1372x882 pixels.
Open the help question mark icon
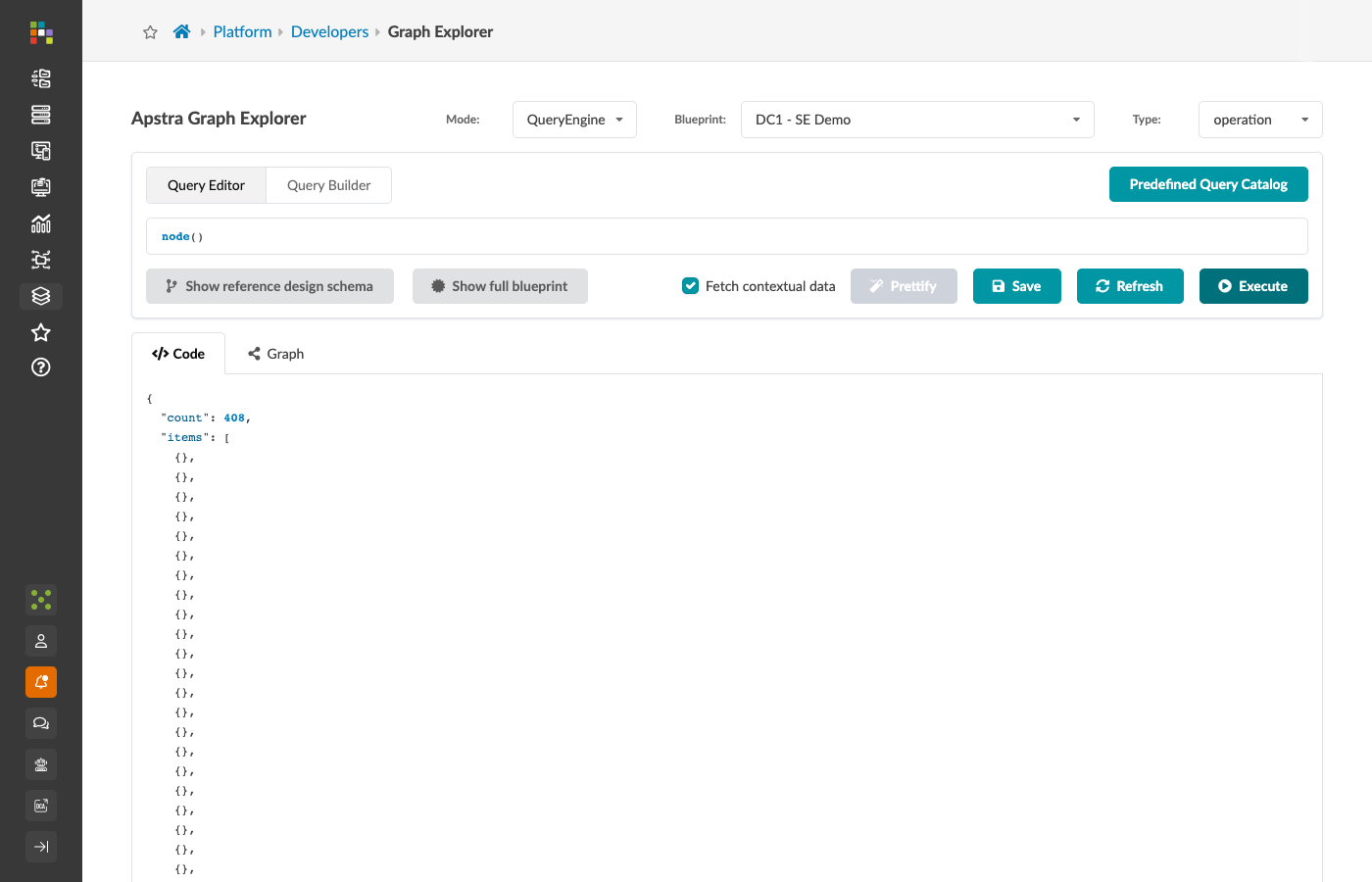tap(41, 367)
